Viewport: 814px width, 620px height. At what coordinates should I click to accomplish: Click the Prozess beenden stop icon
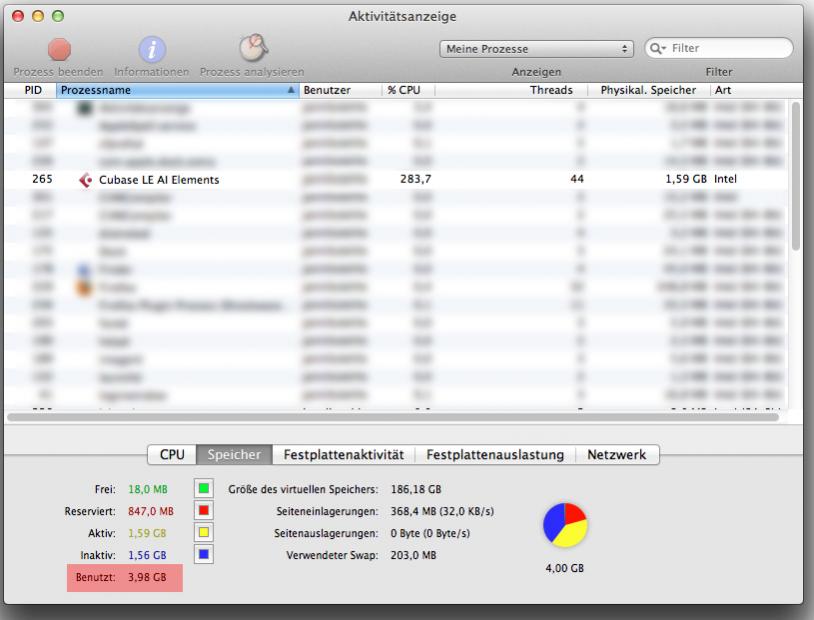point(58,50)
